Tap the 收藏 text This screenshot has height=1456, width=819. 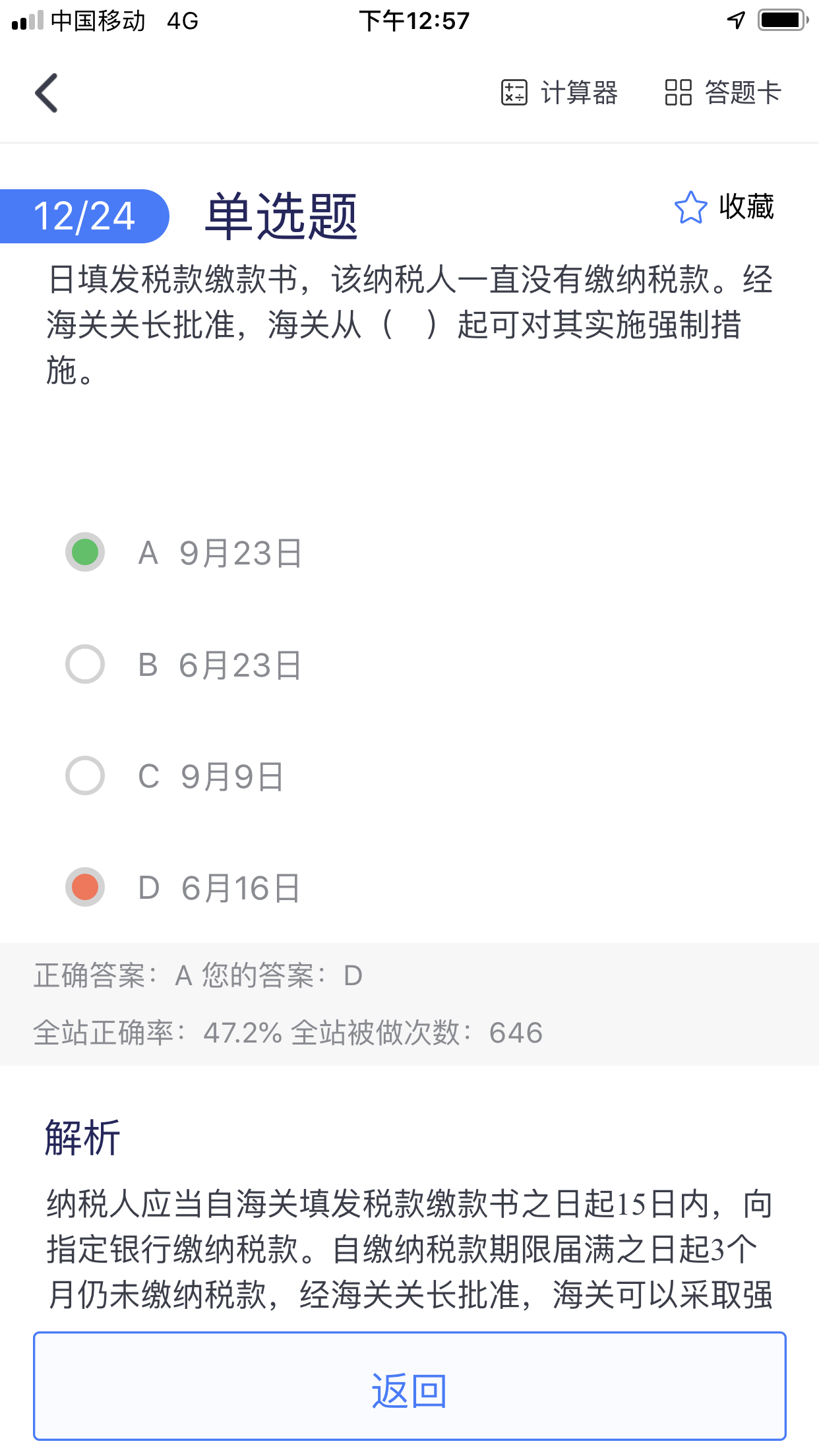[x=746, y=207]
